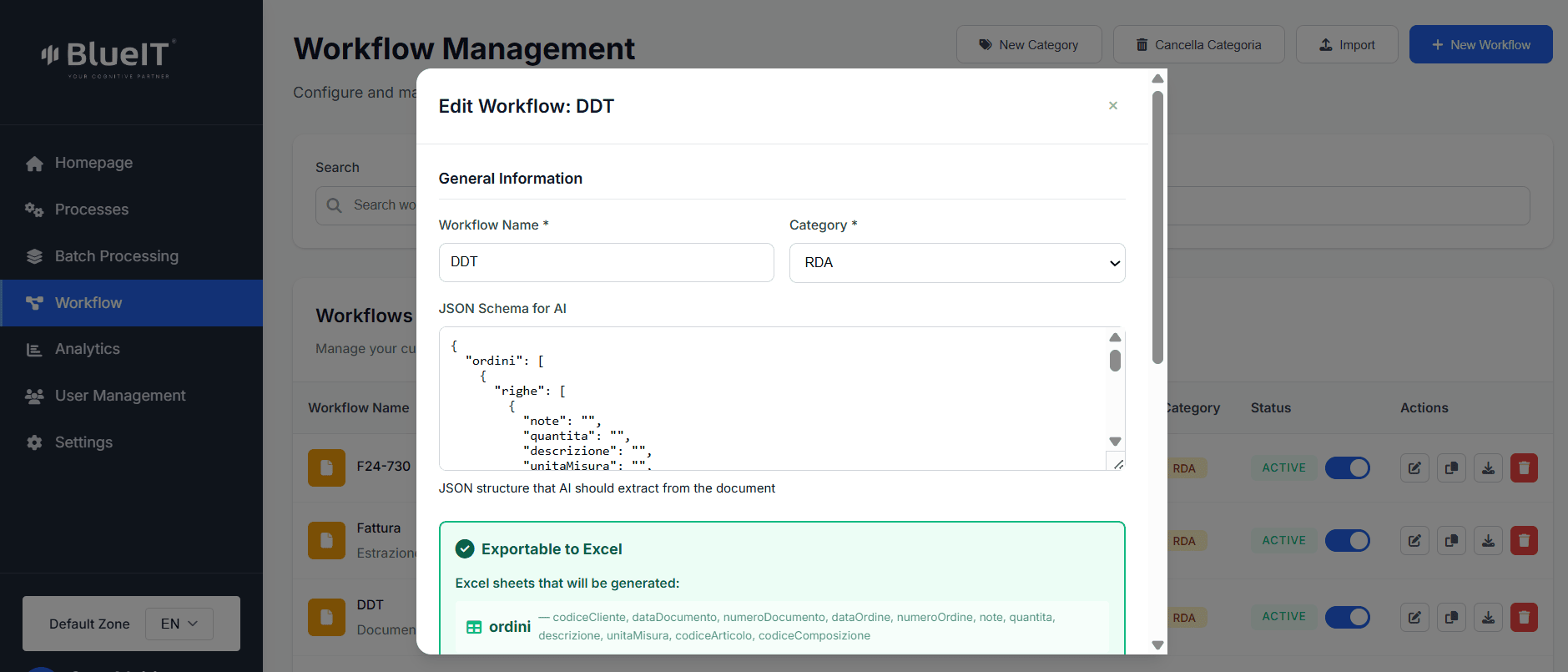Click the edit icon for Fattura row
The height and width of the screenshot is (672, 1568).
[1414, 541]
